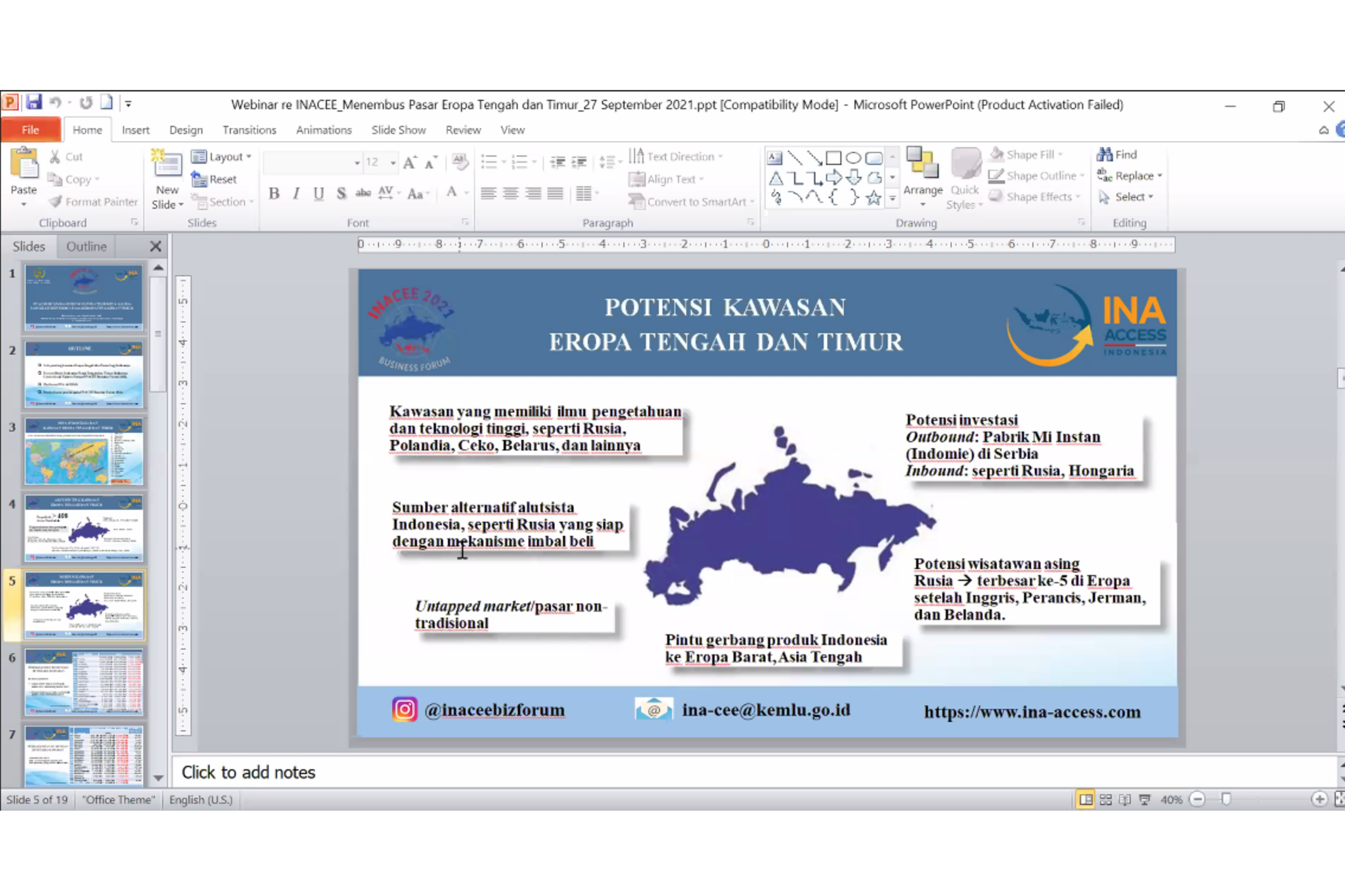Screen dimensions: 1345x896
Task: Click the Center align icon
Action: (x=510, y=193)
